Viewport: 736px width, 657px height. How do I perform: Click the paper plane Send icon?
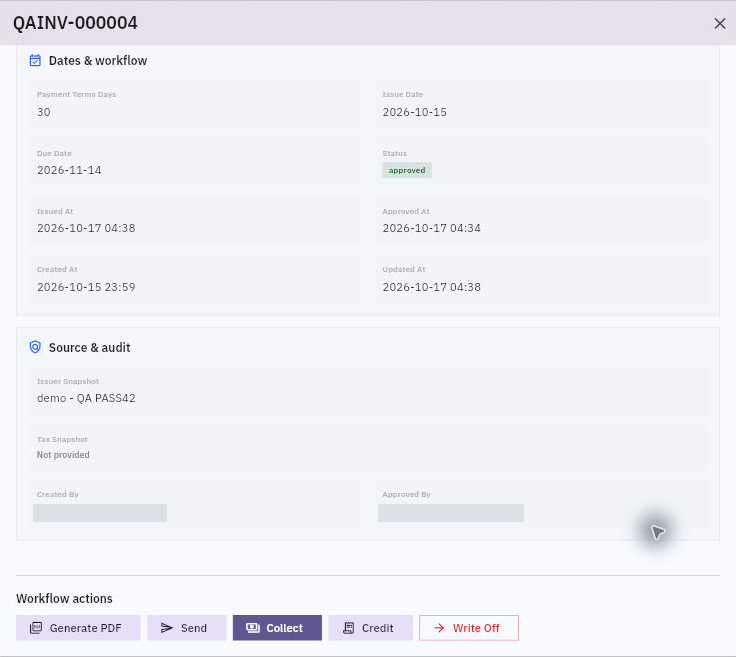coord(167,628)
